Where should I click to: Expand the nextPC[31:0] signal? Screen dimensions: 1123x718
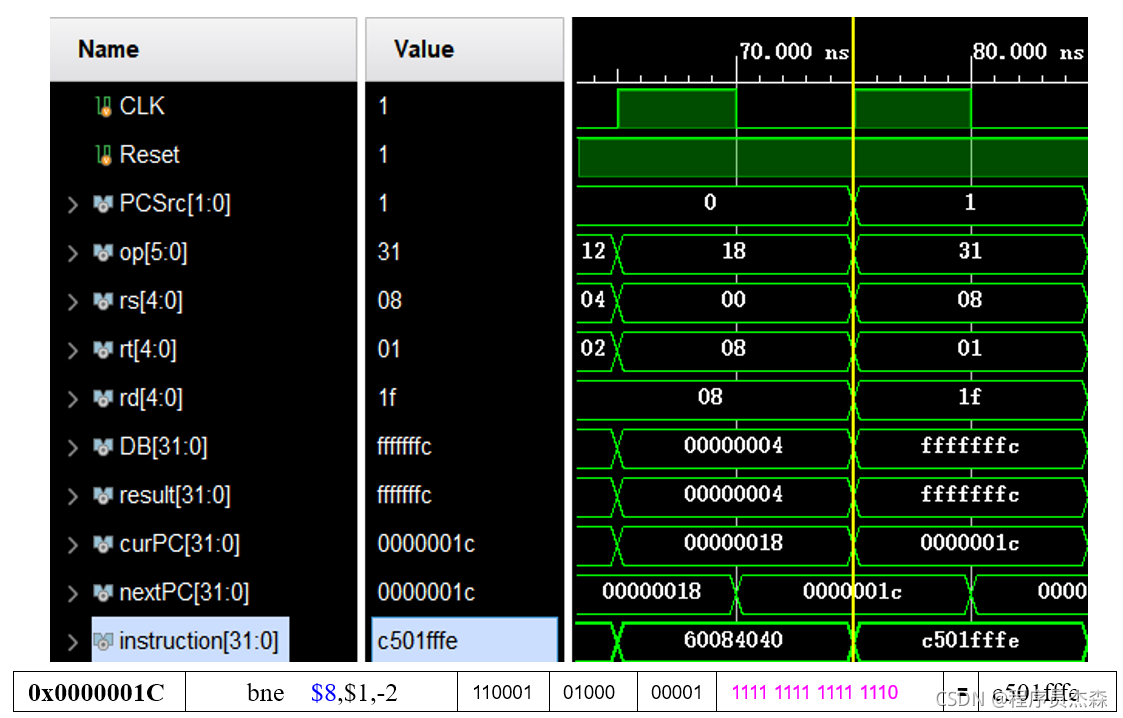(x=72, y=593)
